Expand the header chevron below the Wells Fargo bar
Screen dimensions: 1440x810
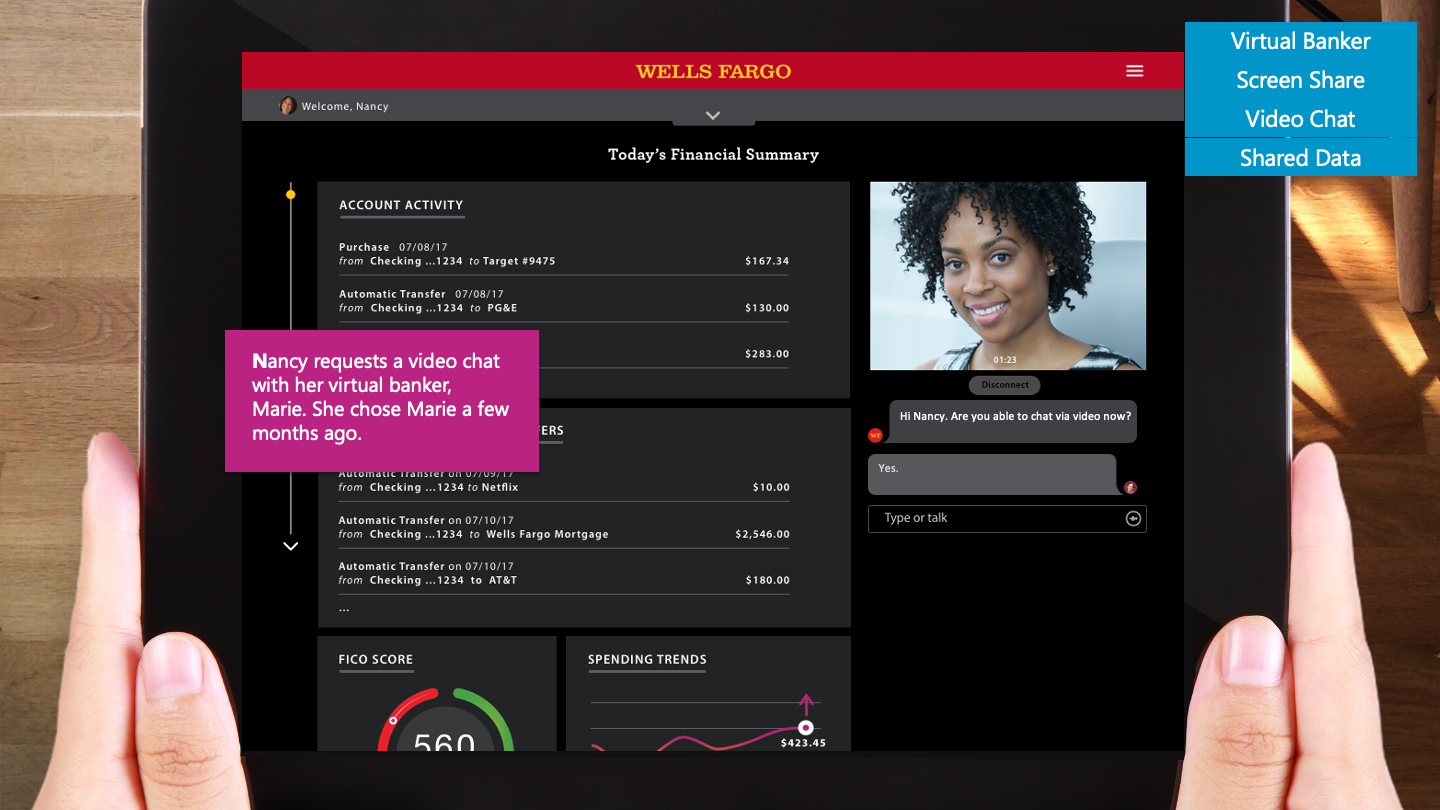[x=713, y=116]
